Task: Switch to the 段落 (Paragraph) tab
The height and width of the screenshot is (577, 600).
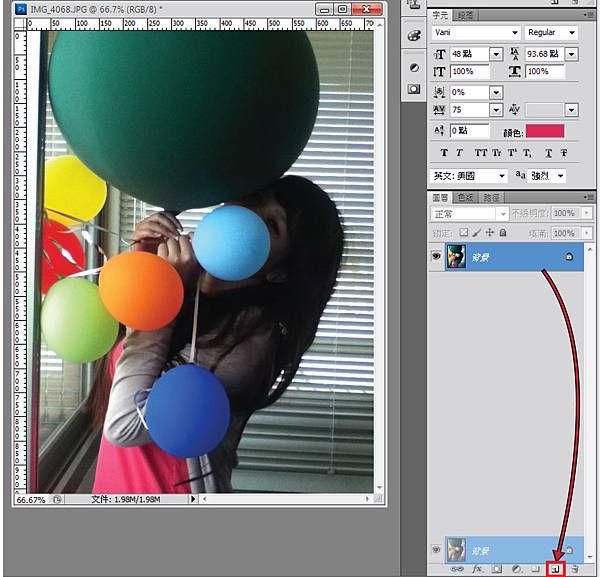Action: [466, 15]
